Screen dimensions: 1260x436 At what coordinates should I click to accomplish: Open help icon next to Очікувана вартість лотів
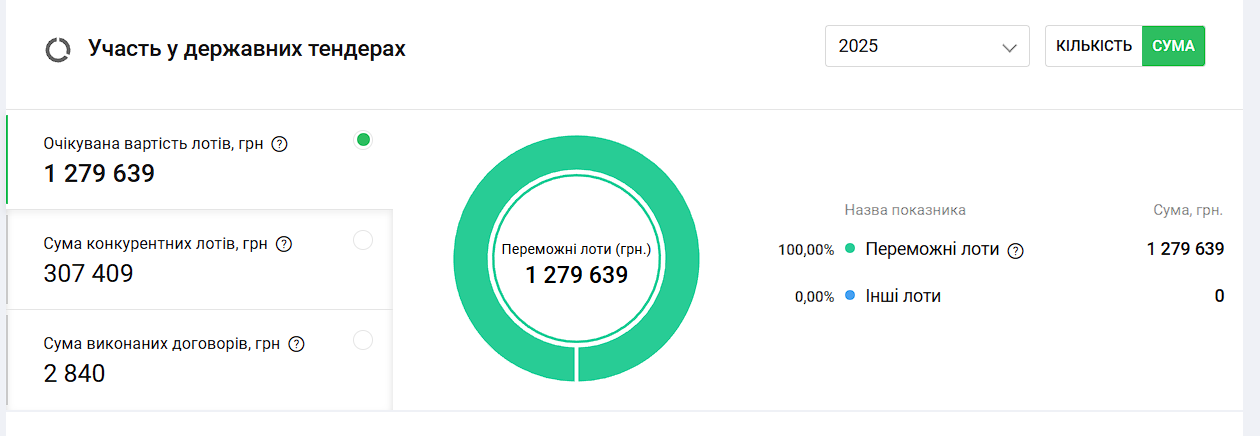coord(280,144)
